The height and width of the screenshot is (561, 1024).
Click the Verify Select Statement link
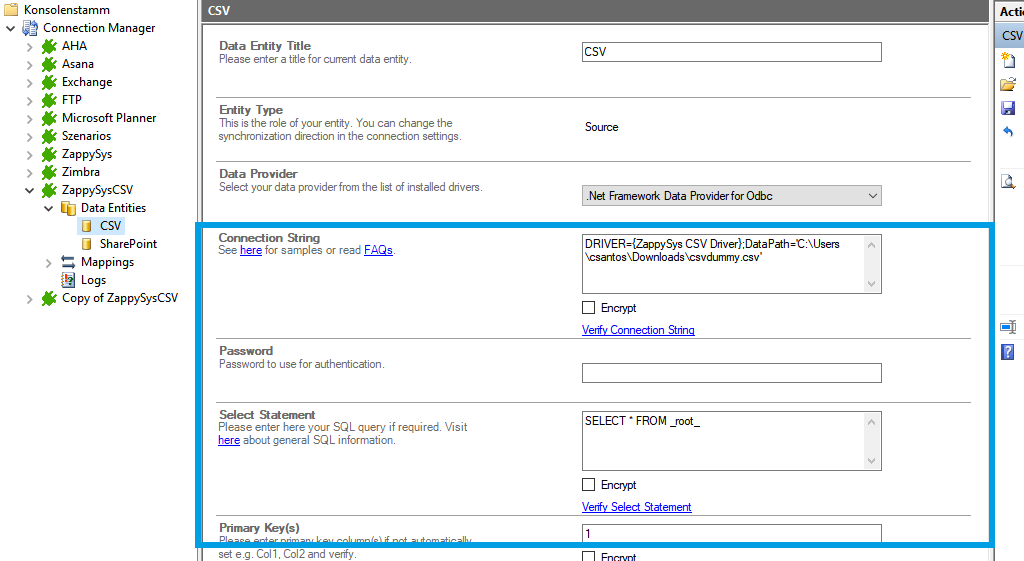[x=636, y=507]
